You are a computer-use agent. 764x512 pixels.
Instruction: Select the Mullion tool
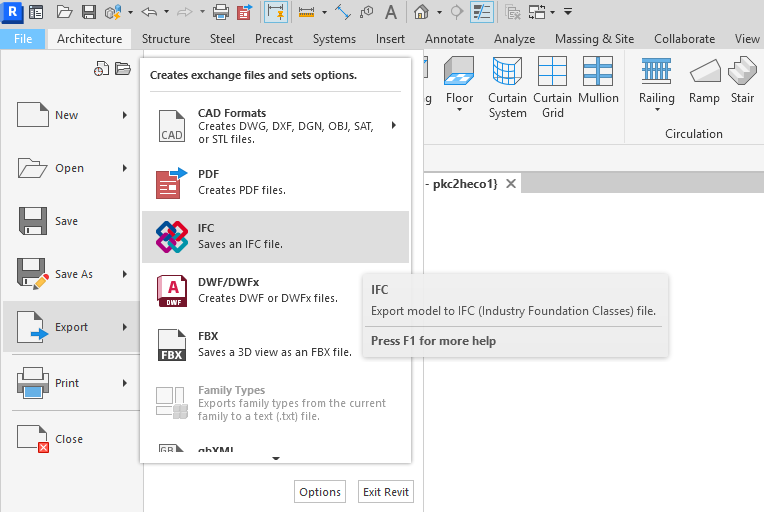(598, 81)
